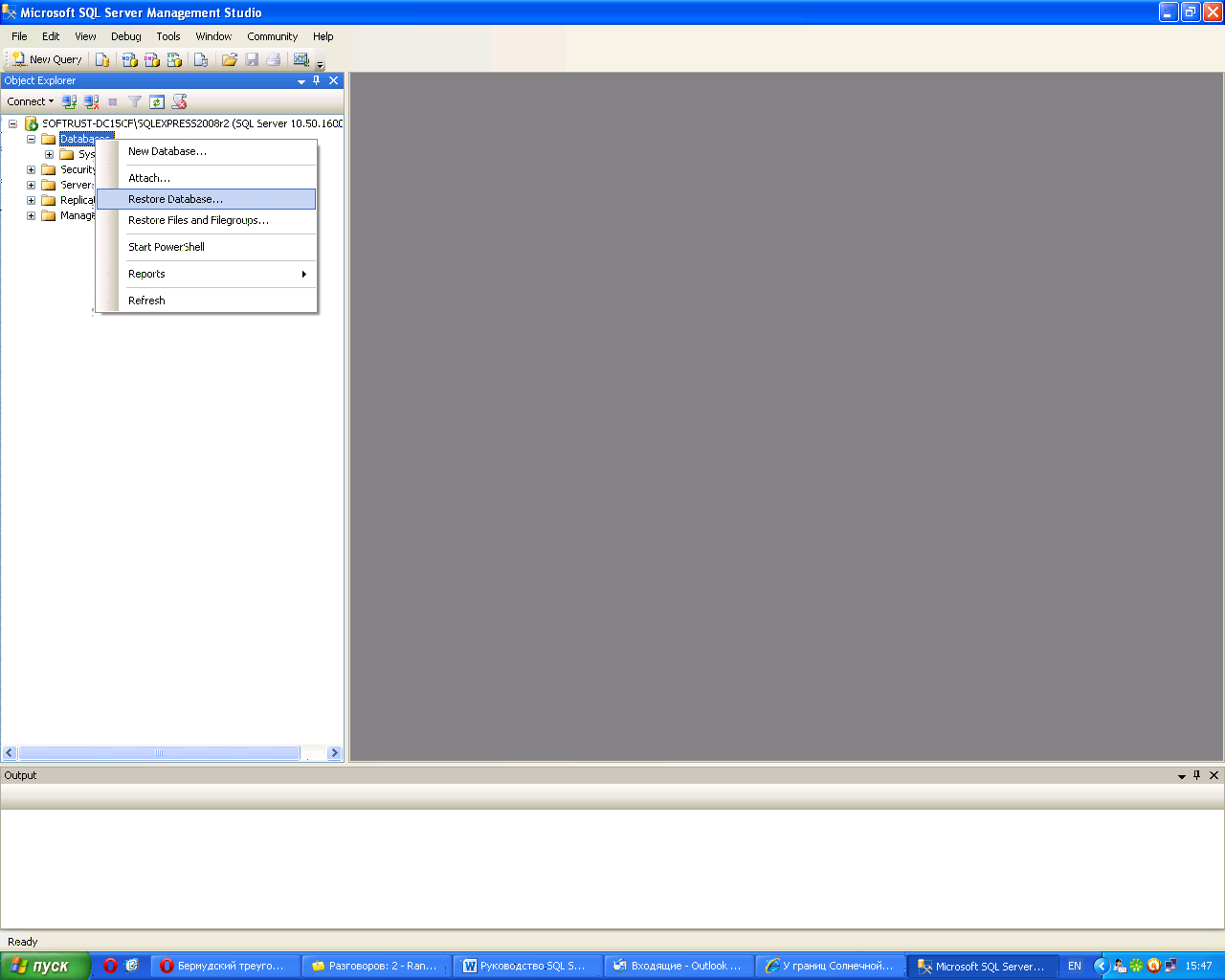Select Restore Files and Filegroups... entry
The image size is (1225, 980).
coord(207,220)
